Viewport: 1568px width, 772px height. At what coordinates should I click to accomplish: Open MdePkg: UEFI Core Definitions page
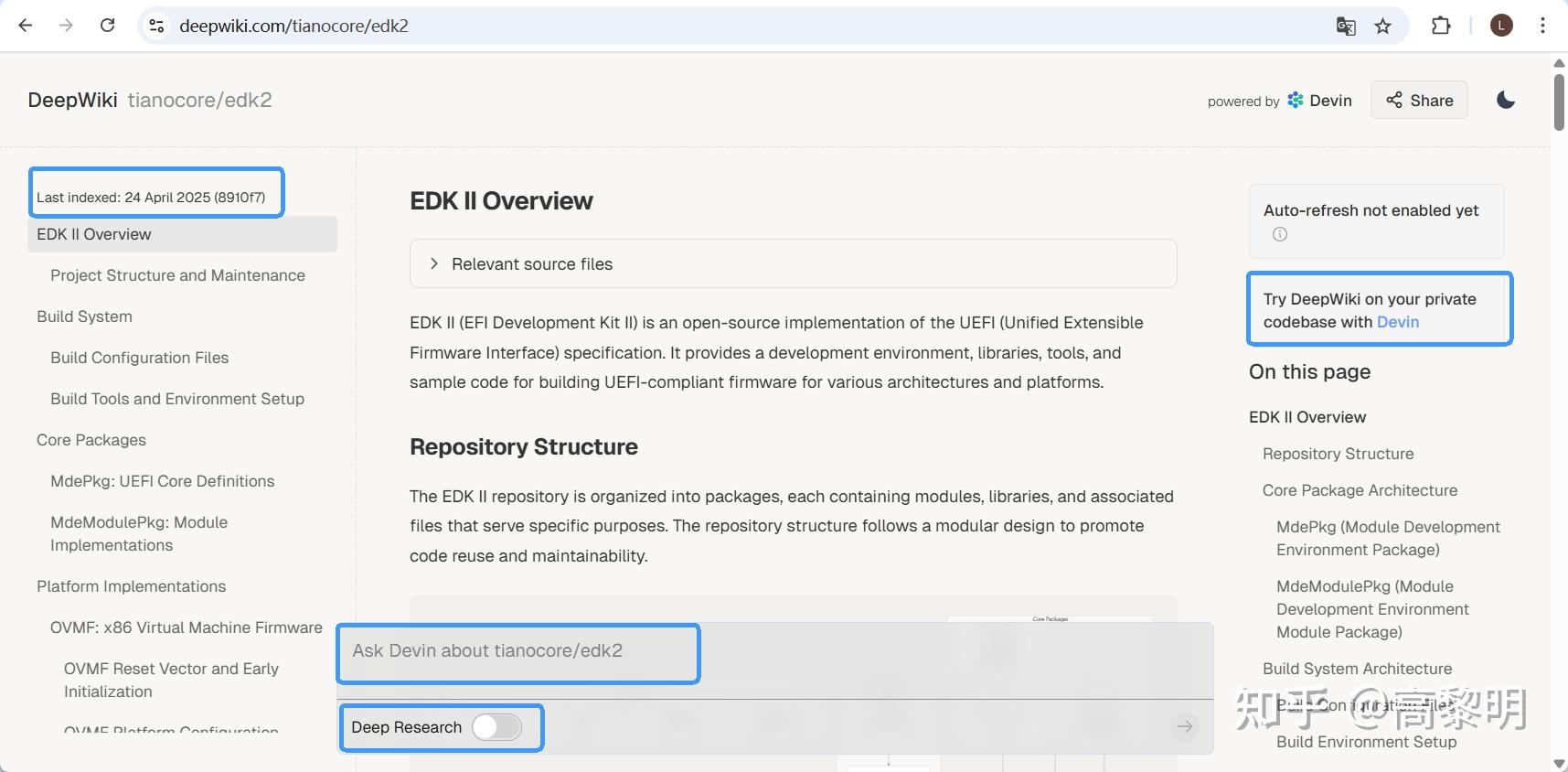tap(162, 481)
